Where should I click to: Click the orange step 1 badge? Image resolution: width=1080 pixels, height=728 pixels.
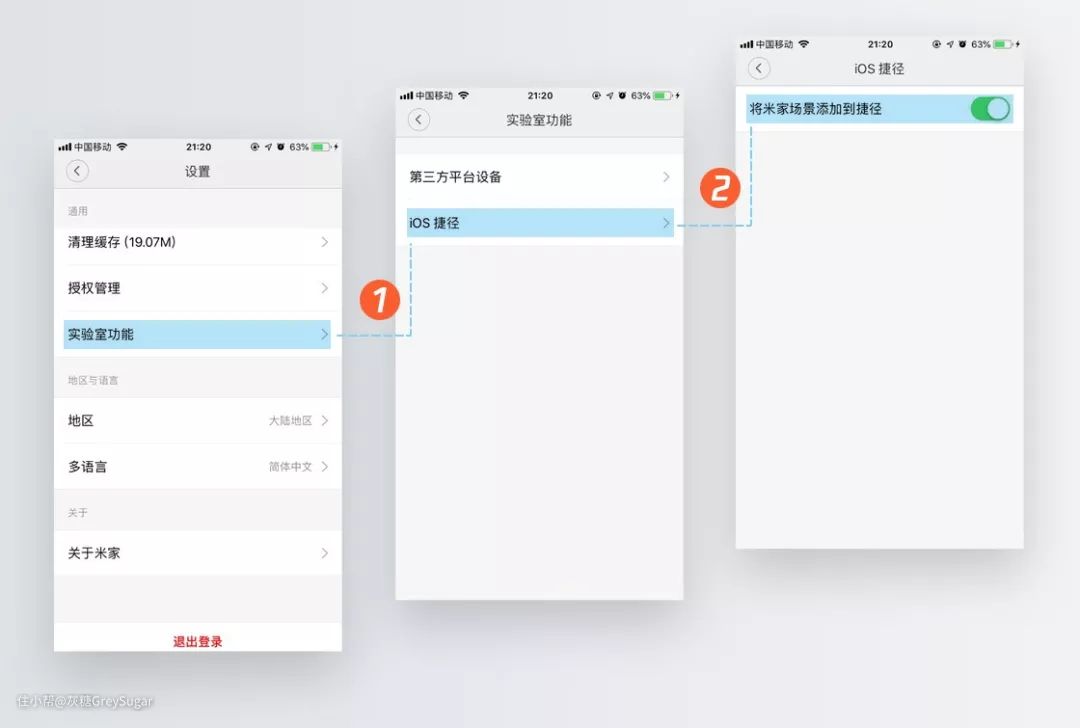click(381, 300)
